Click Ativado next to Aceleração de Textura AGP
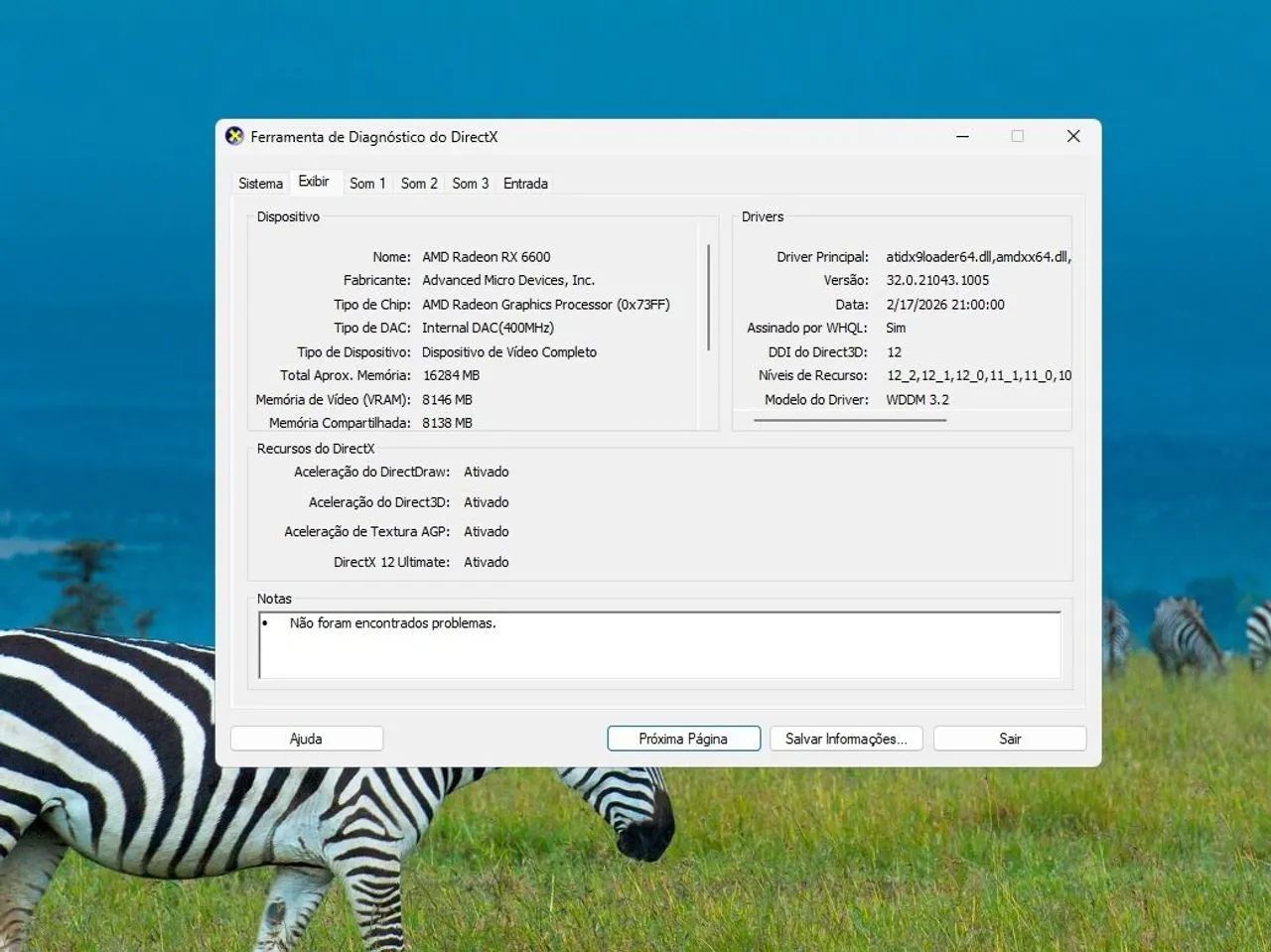Viewport: 1271px width, 952px height. click(x=487, y=532)
